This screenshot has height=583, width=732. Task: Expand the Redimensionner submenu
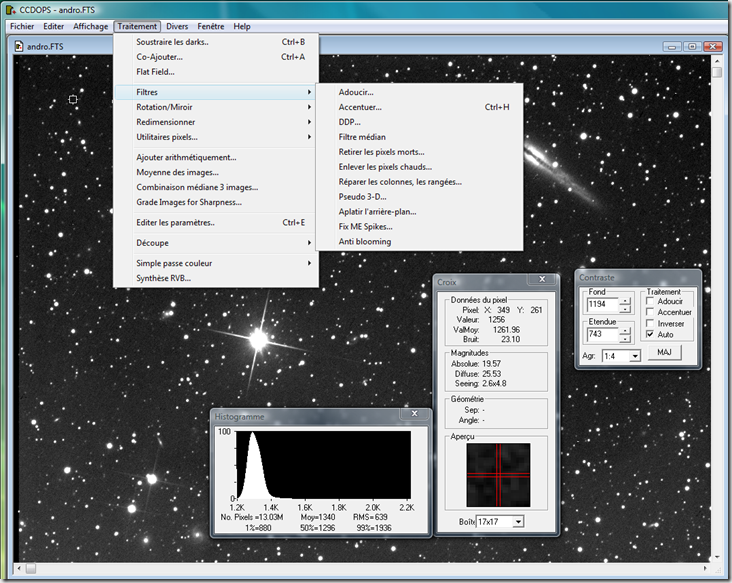click(217, 122)
